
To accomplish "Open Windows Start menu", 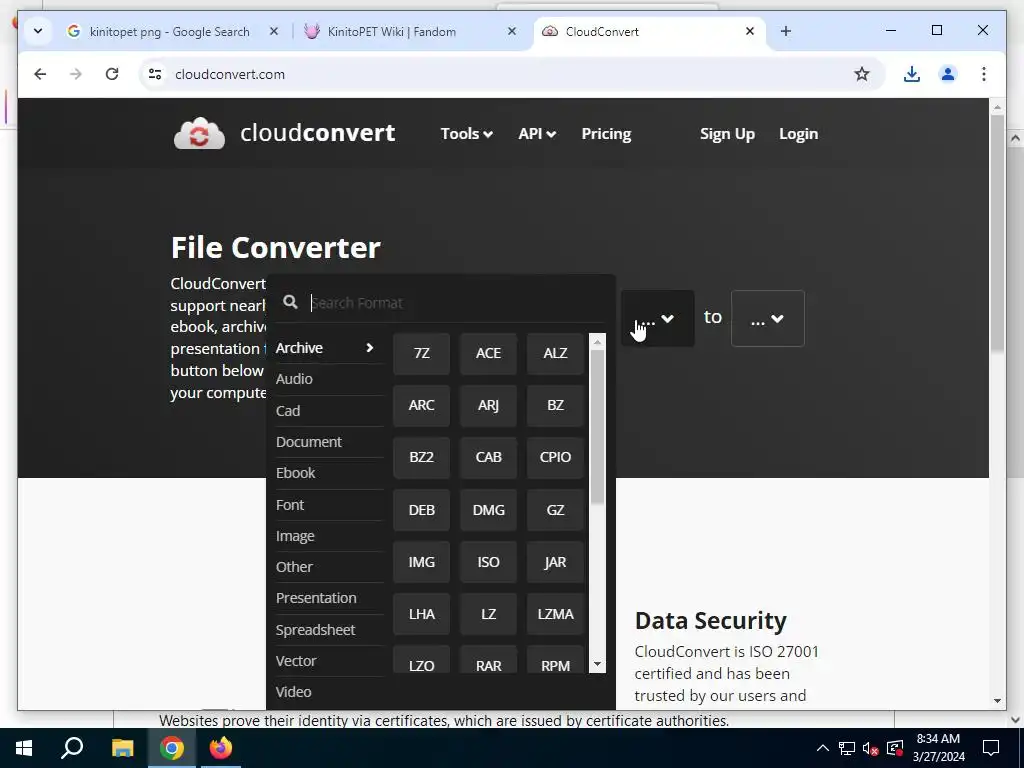I will 24,748.
